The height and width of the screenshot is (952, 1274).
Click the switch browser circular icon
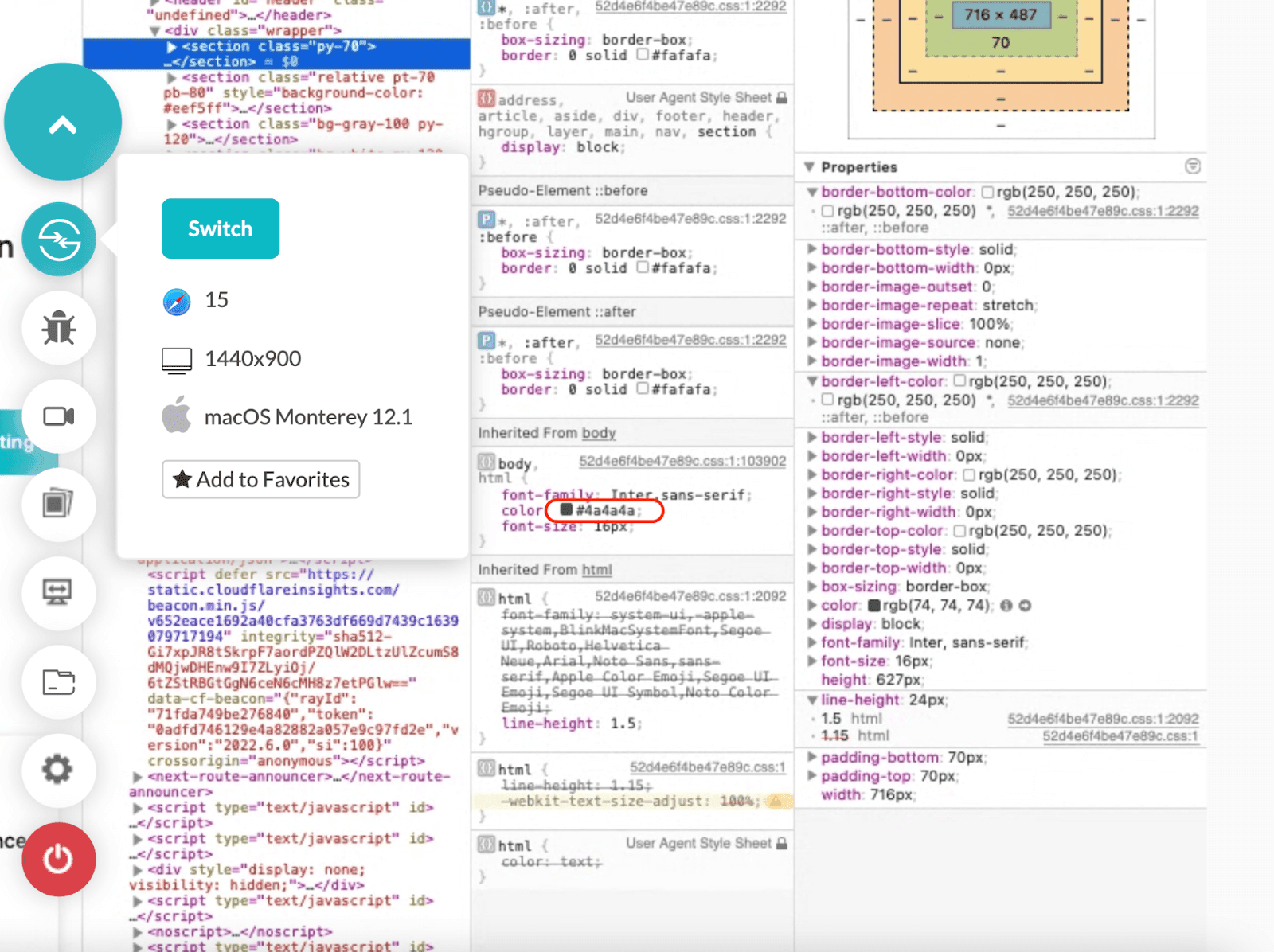coord(60,239)
